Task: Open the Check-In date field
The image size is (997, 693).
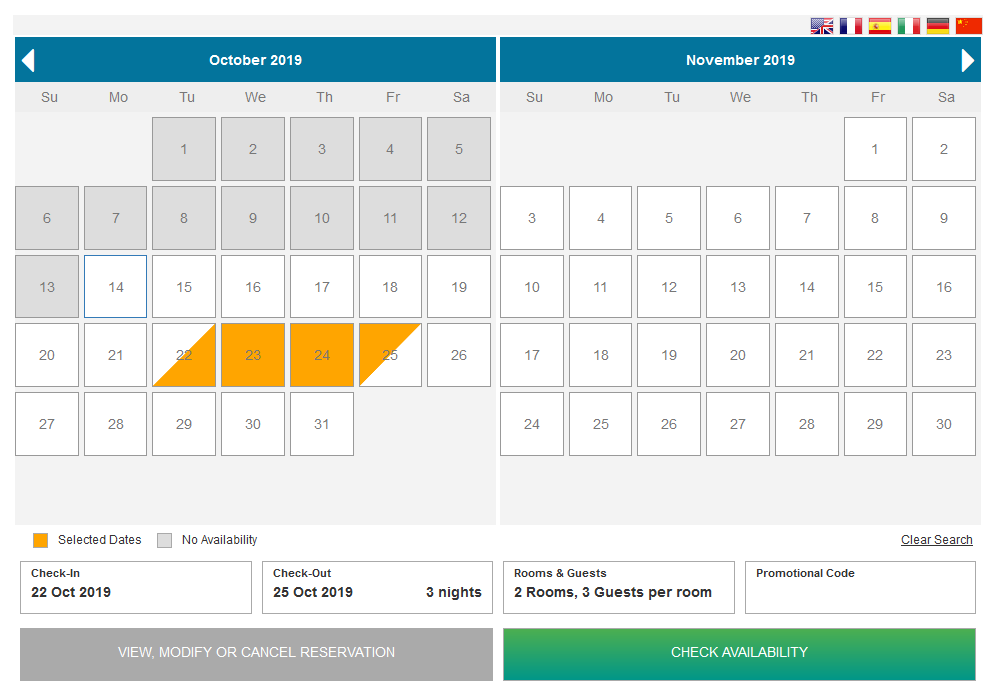Action: [x=136, y=587]
